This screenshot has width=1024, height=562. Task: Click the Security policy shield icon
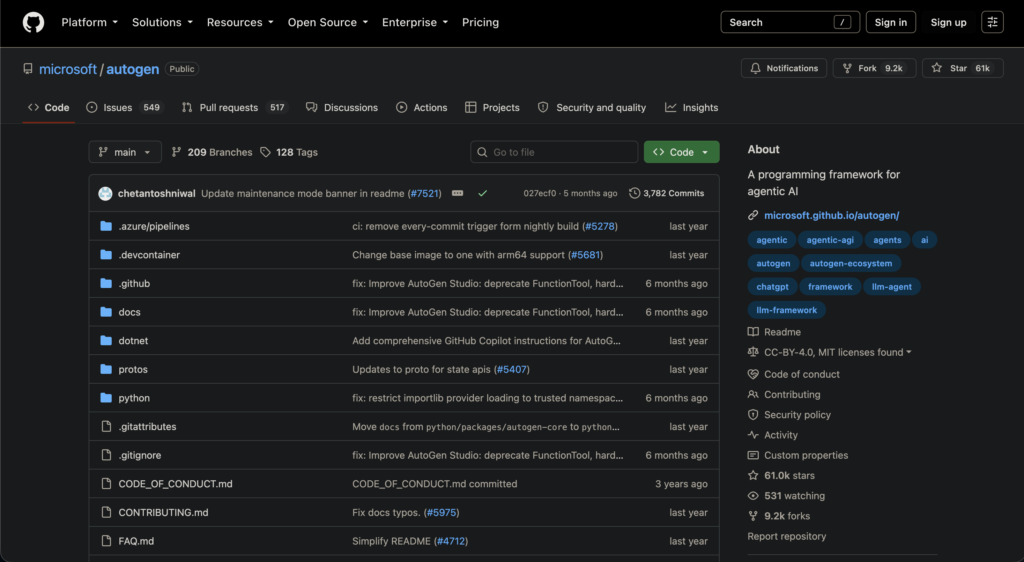click(x=753, y=414)
